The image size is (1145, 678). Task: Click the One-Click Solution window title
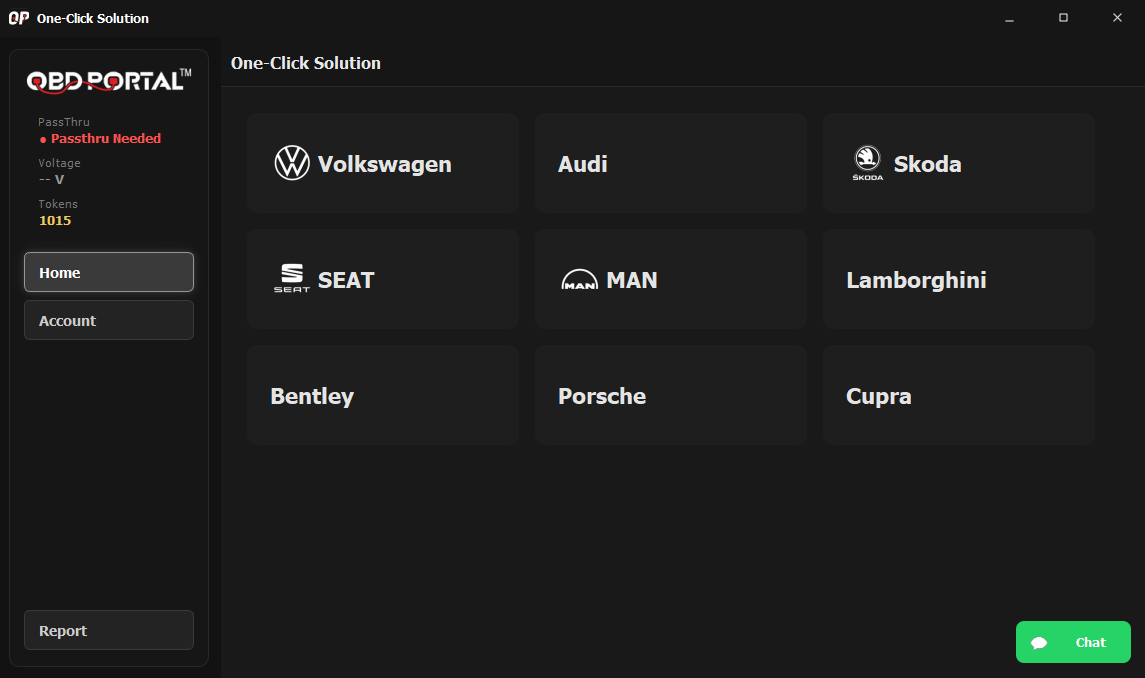93,18
